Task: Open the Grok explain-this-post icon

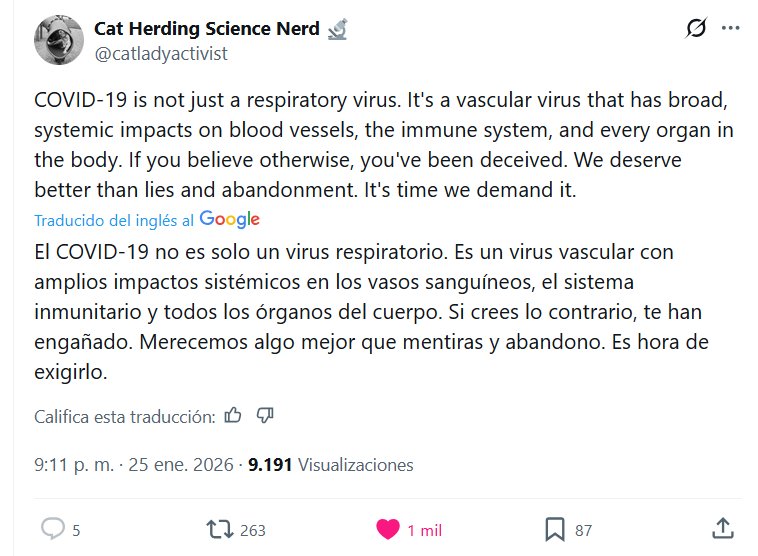Action: (x=696, y=29)
